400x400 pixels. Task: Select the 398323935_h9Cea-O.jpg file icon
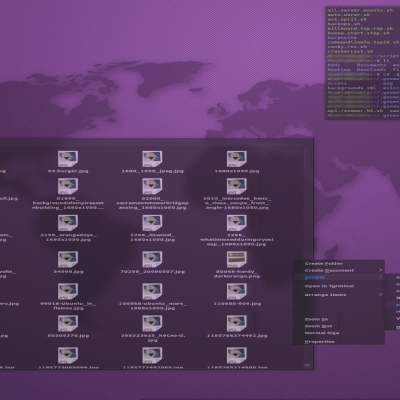click(x=152, y=323)
